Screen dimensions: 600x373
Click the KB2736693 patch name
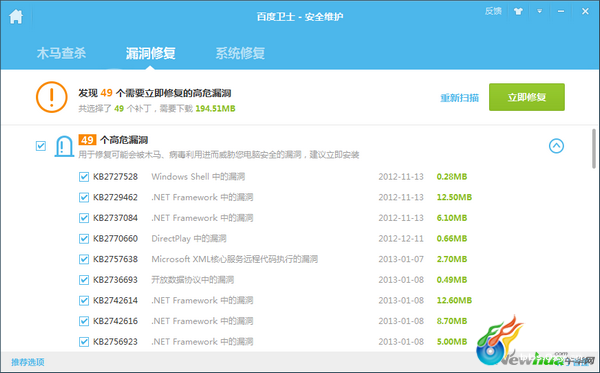(116, 280)
